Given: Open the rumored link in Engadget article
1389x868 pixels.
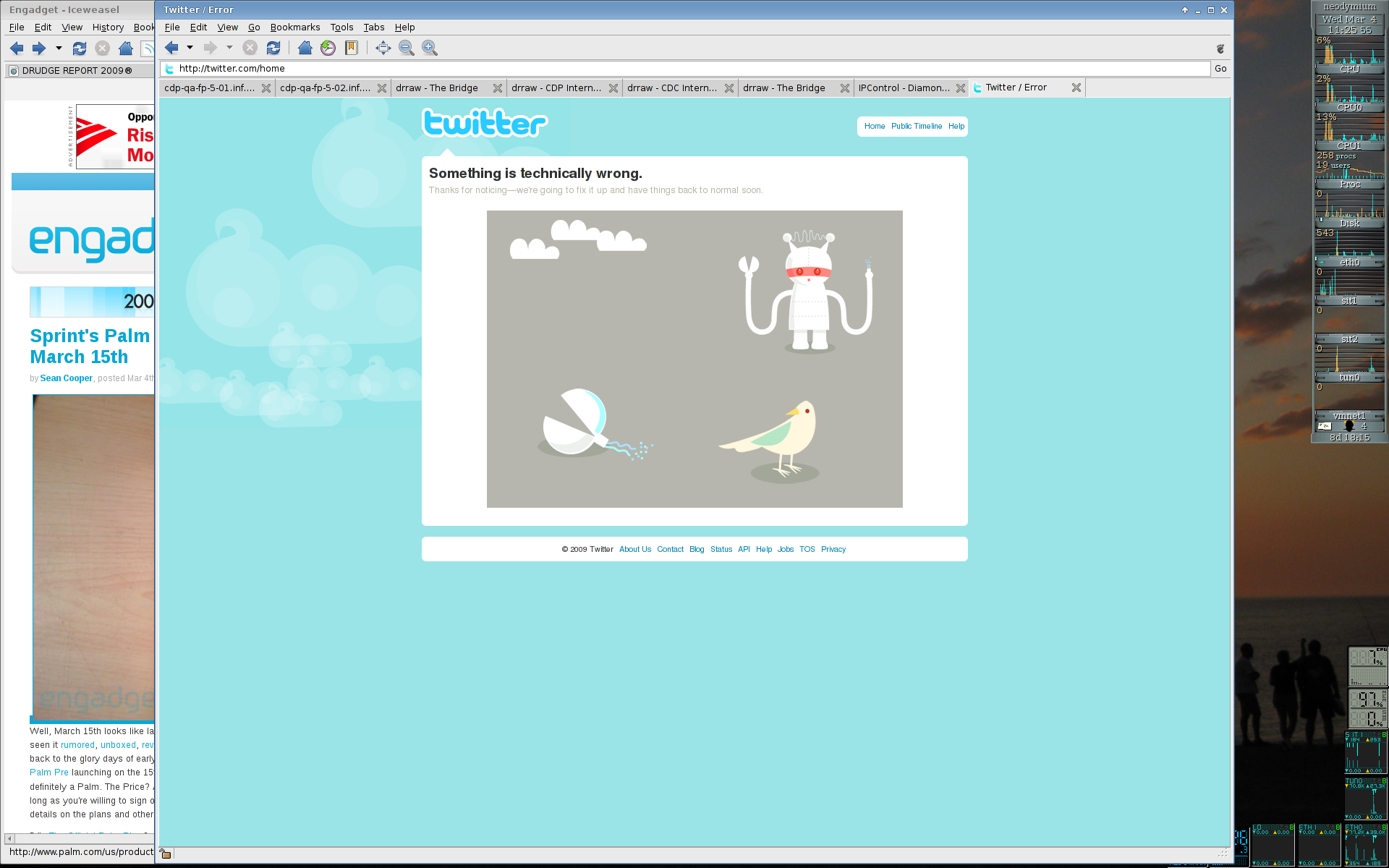Looking at the screenshot, I should point(78,745).
